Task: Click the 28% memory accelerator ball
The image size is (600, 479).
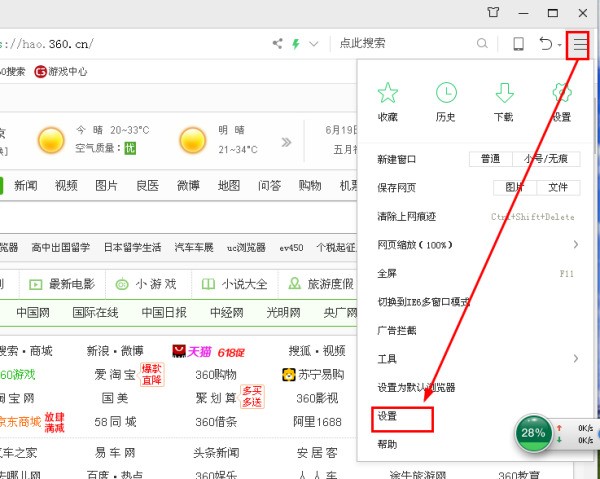Action: [533, 433]
